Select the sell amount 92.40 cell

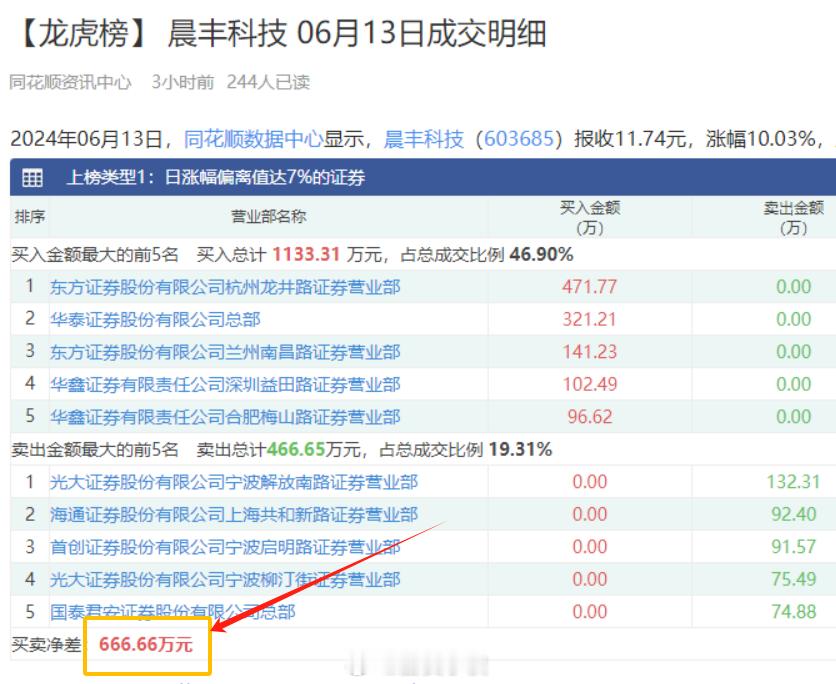point(793,514)
